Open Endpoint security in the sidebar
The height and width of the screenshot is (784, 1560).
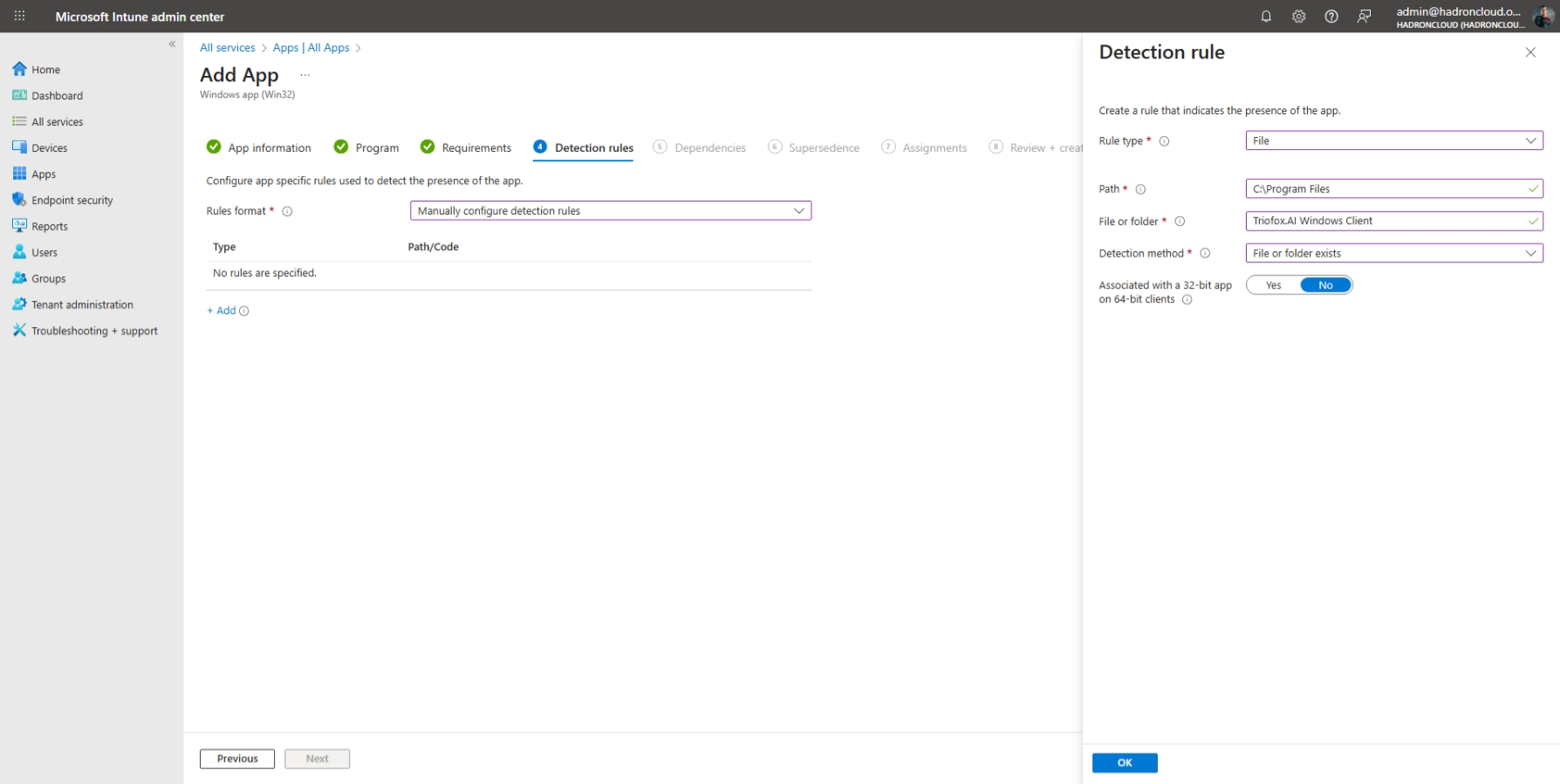[x=72, y=201]
